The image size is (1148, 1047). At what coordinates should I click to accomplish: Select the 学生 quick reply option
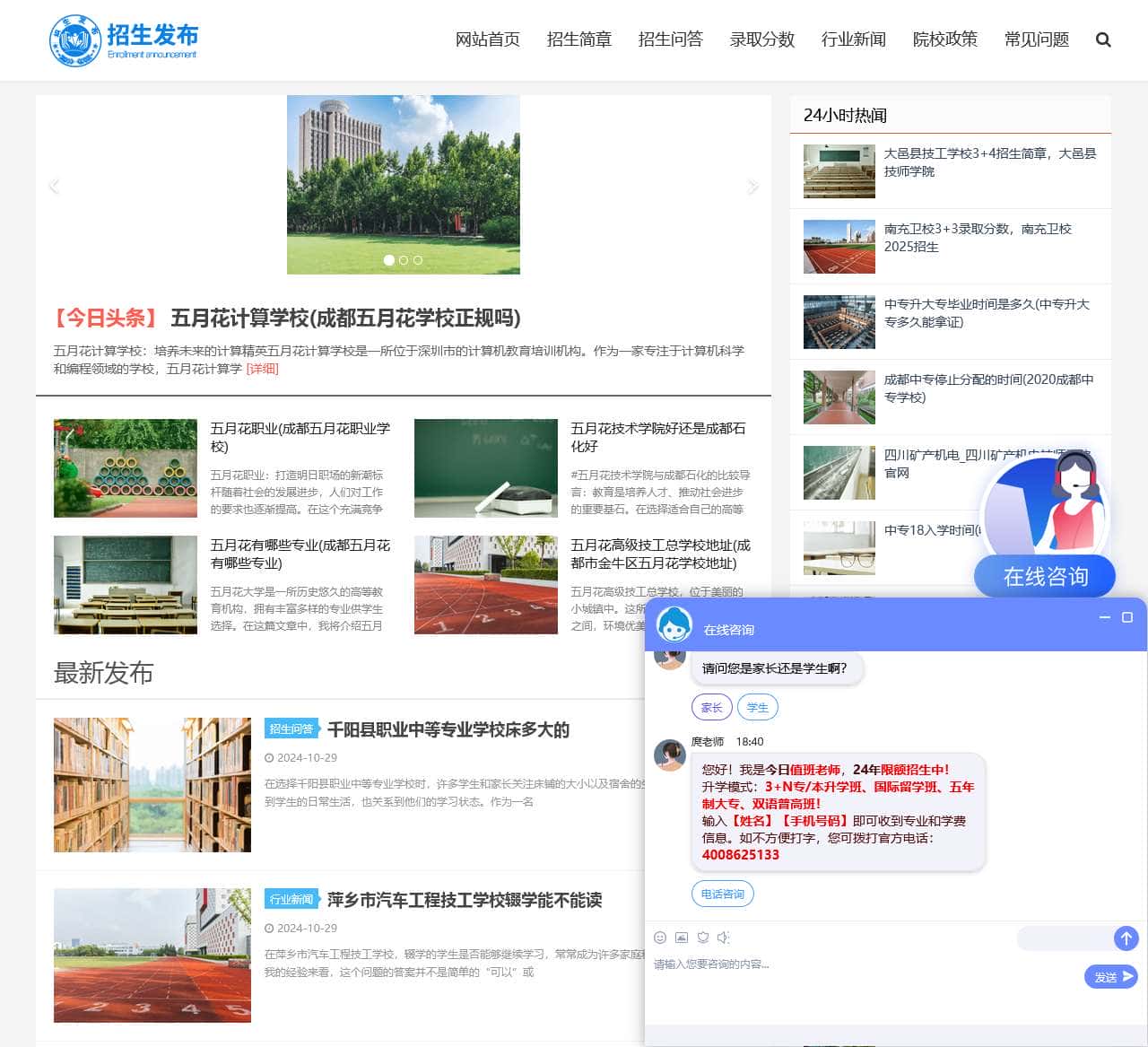pyautogui.click(x=757, y=707)
